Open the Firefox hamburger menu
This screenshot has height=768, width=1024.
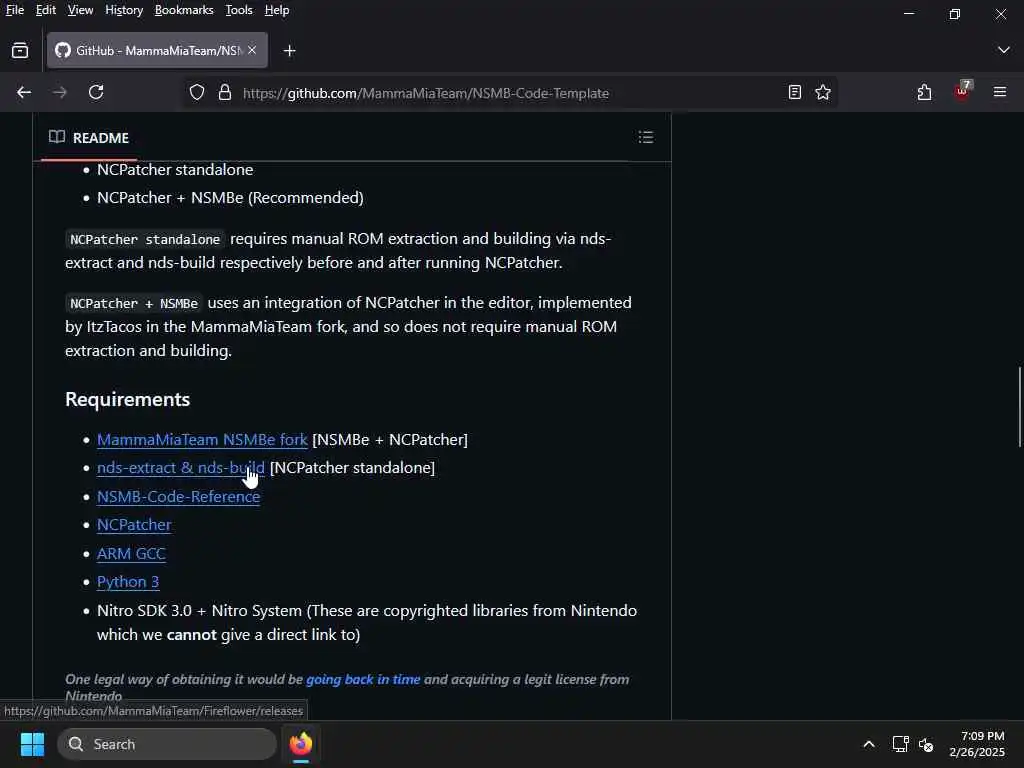pos(1000,92)
